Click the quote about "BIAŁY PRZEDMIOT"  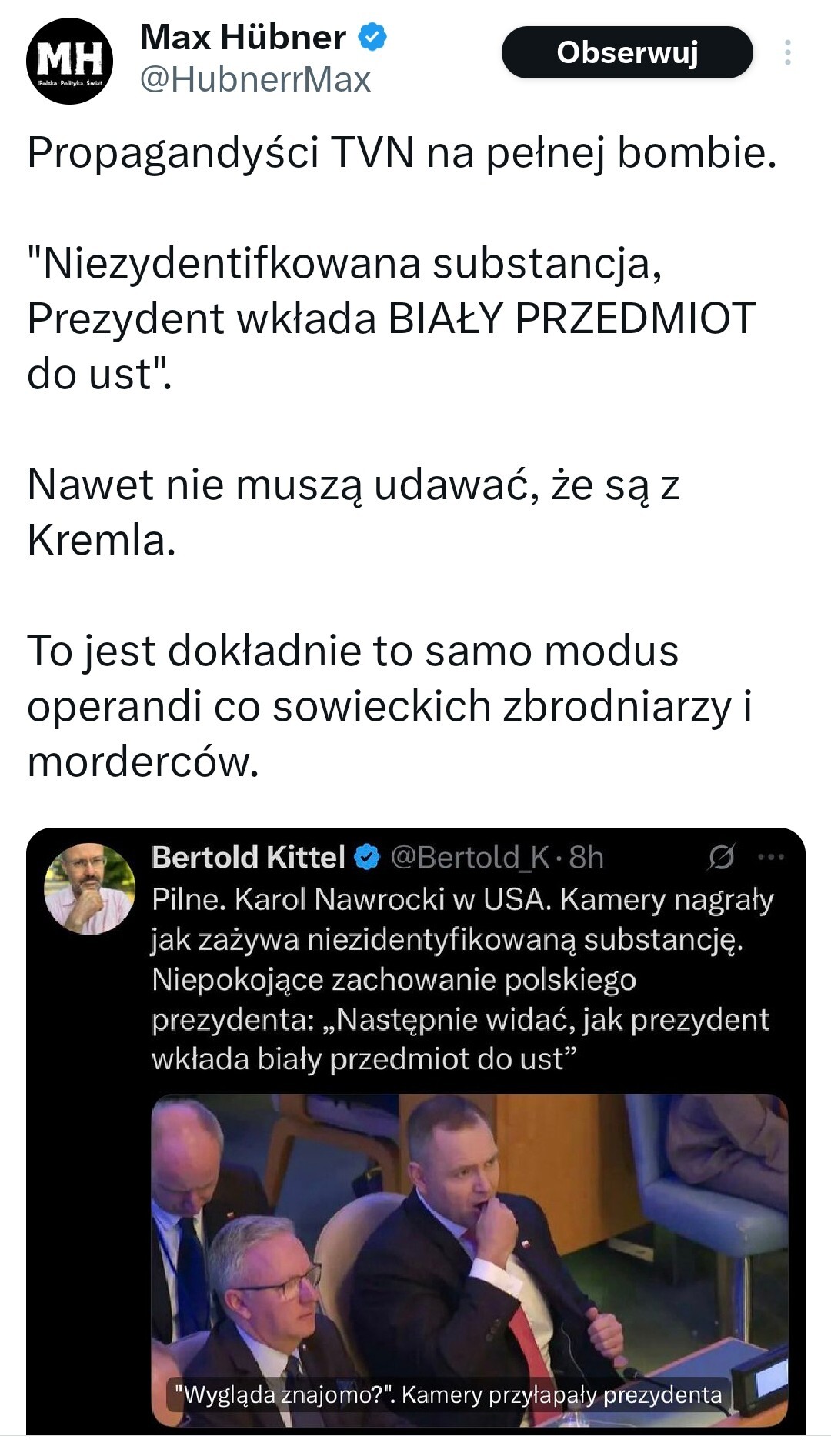390,318
